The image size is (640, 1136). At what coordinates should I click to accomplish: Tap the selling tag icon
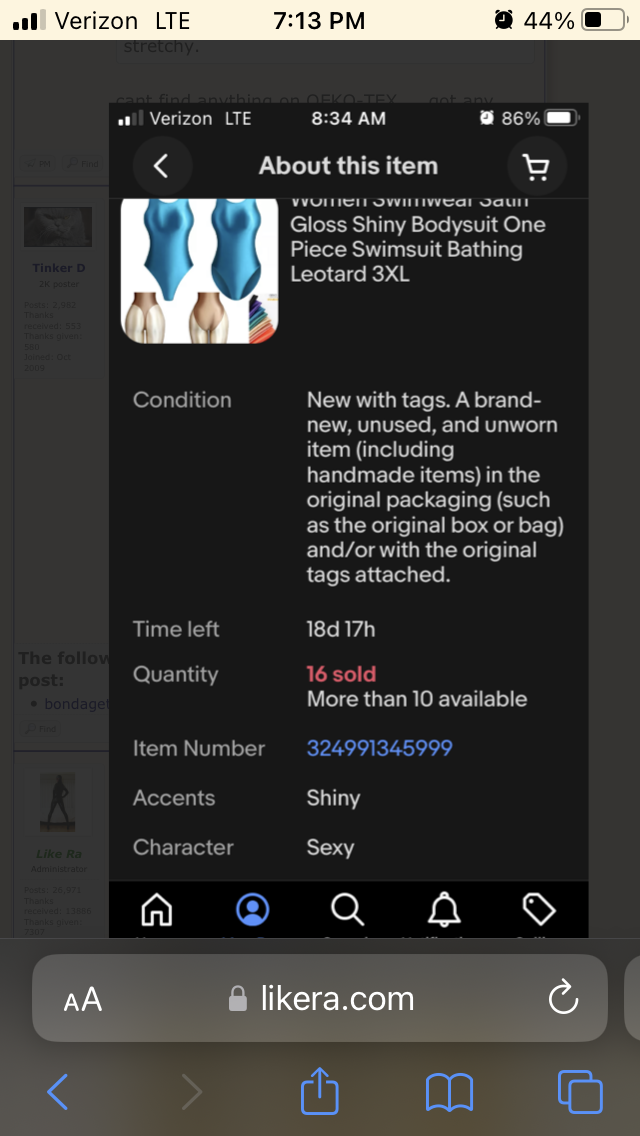(x=539, y=909)
